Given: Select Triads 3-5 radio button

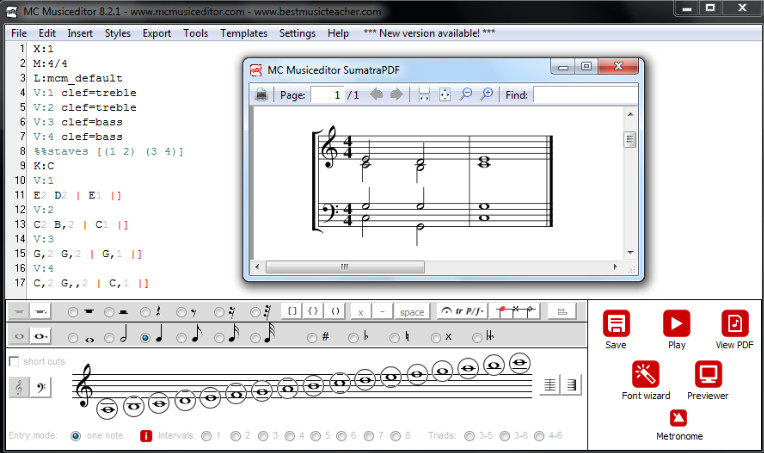Looking at the screenshot, I should 469,435.
